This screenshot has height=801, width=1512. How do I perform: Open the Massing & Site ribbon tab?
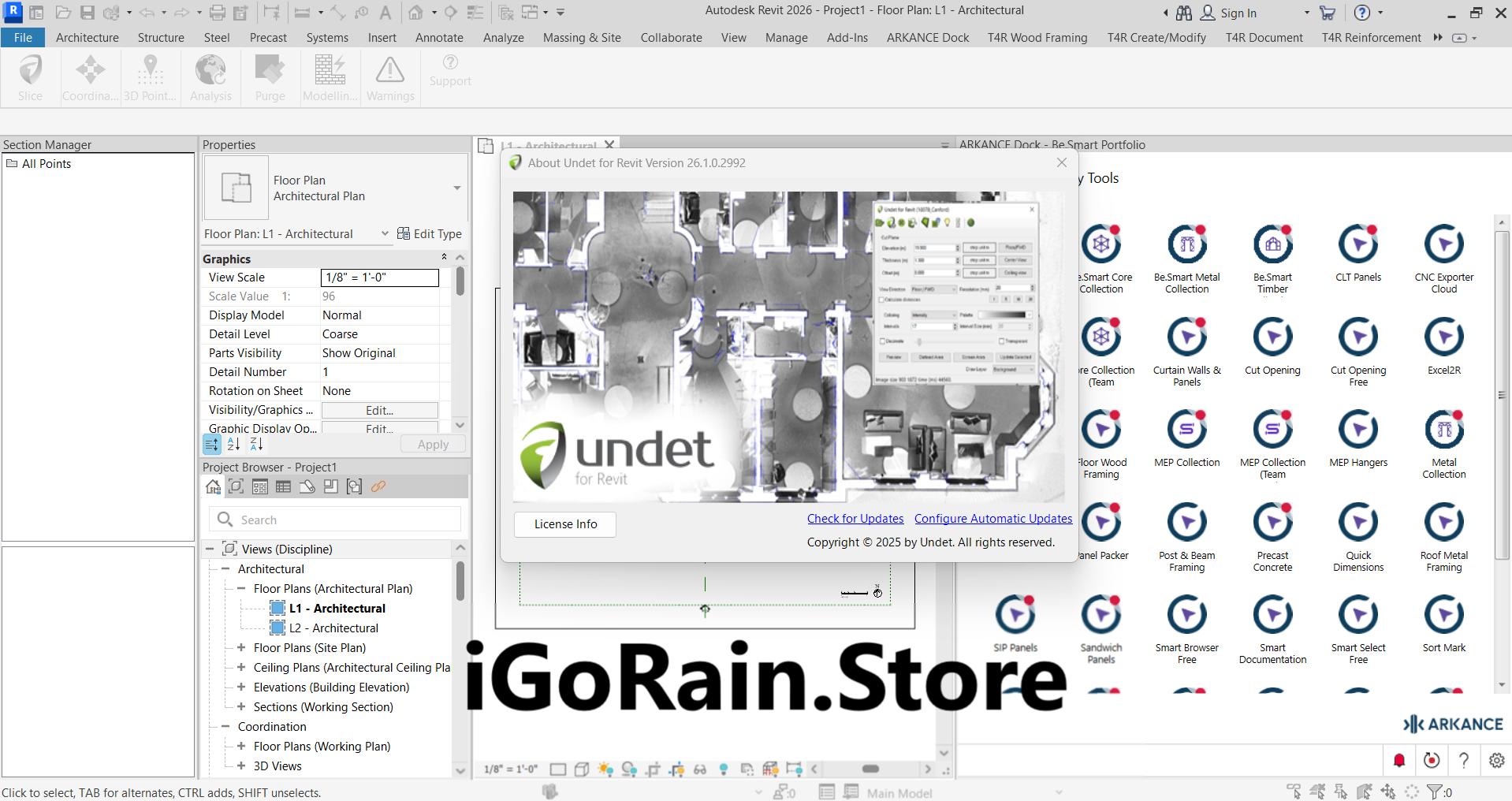tap(582, 37)
